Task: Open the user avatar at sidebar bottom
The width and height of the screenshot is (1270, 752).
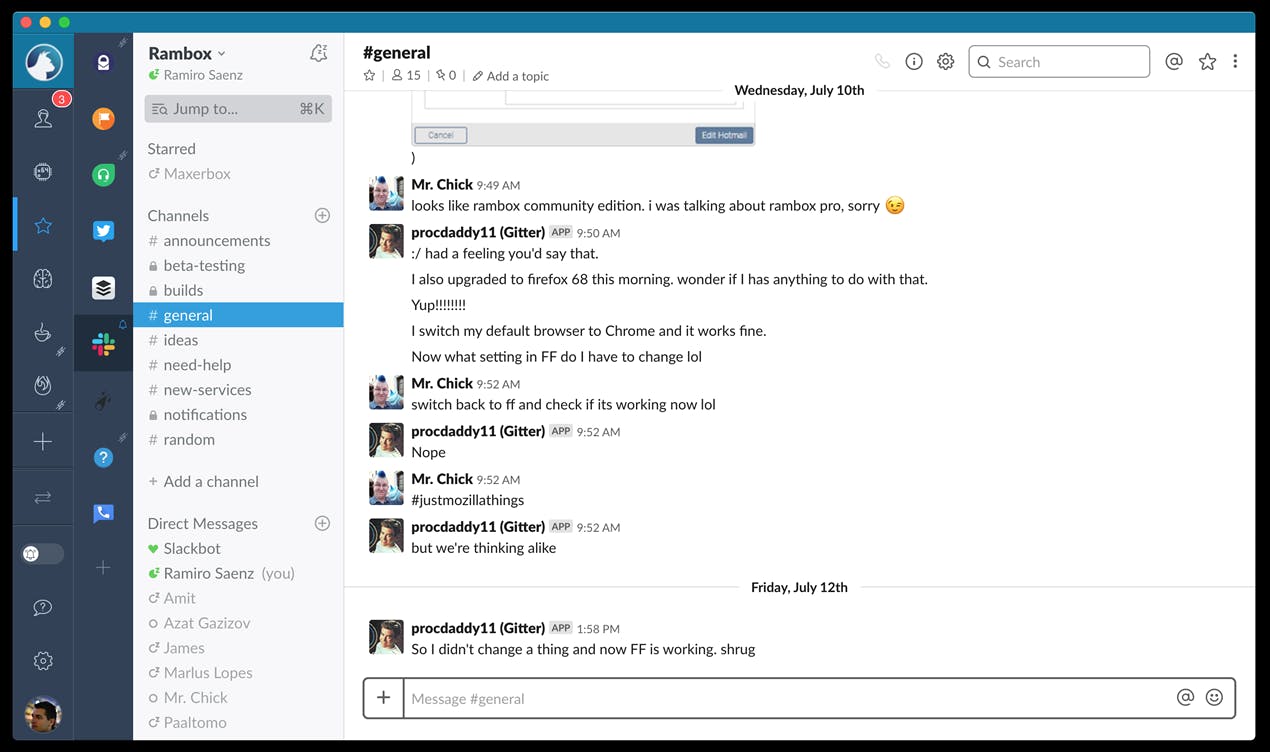Action: (43, 714)
